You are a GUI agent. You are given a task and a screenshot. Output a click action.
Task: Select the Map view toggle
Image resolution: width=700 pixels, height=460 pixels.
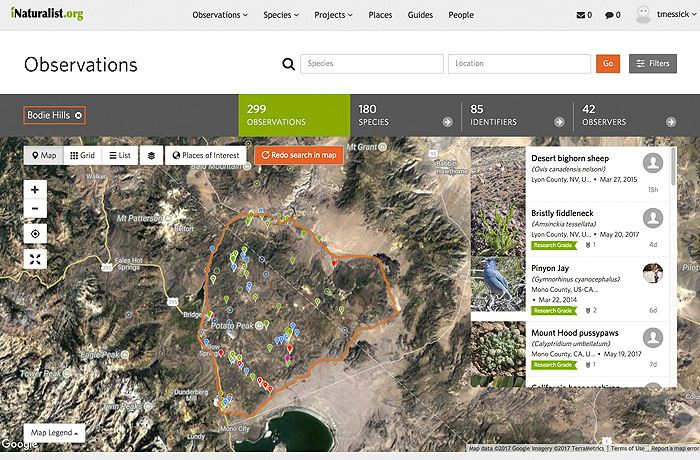44,155
